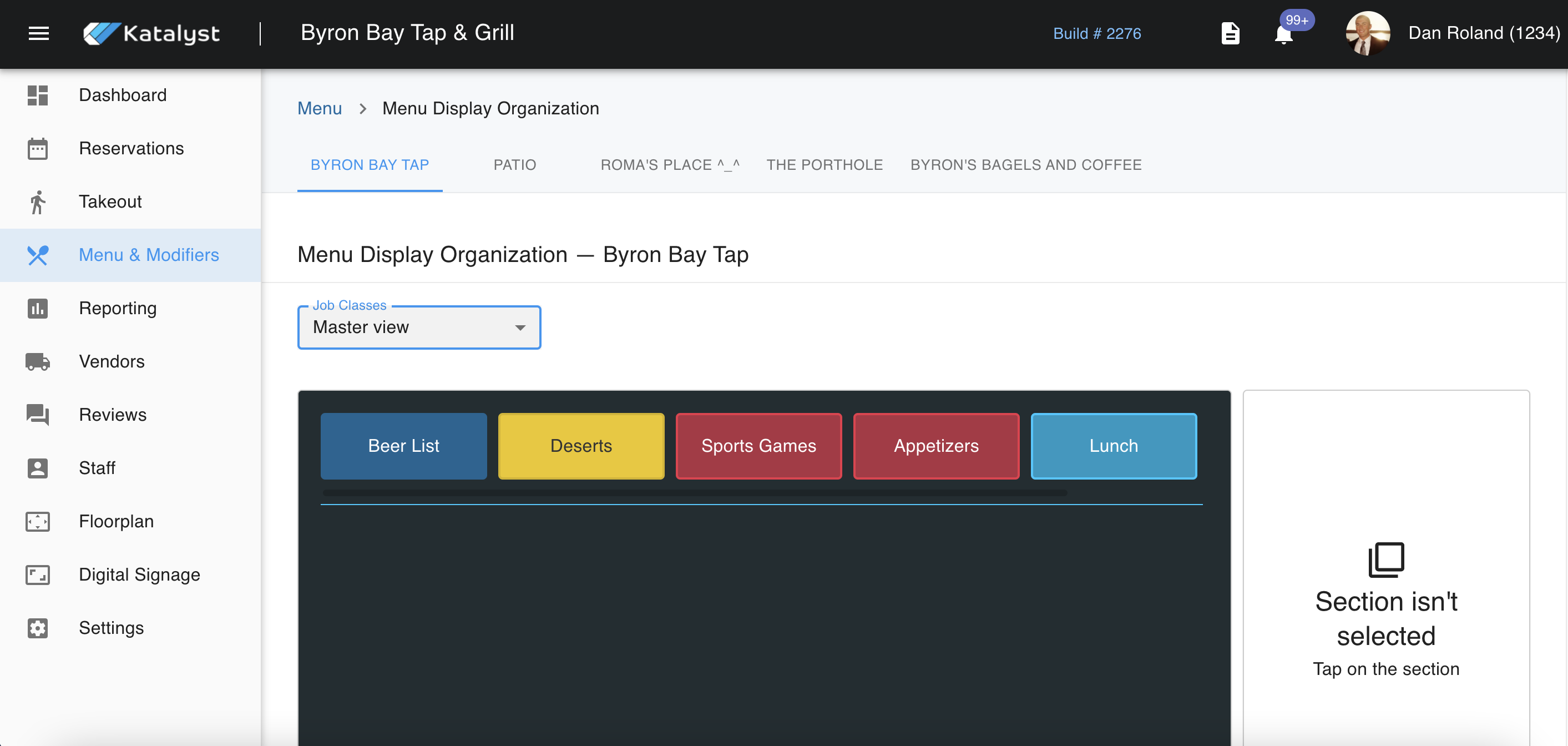Click the Floorplan icon in sidebar

(38, 522)
